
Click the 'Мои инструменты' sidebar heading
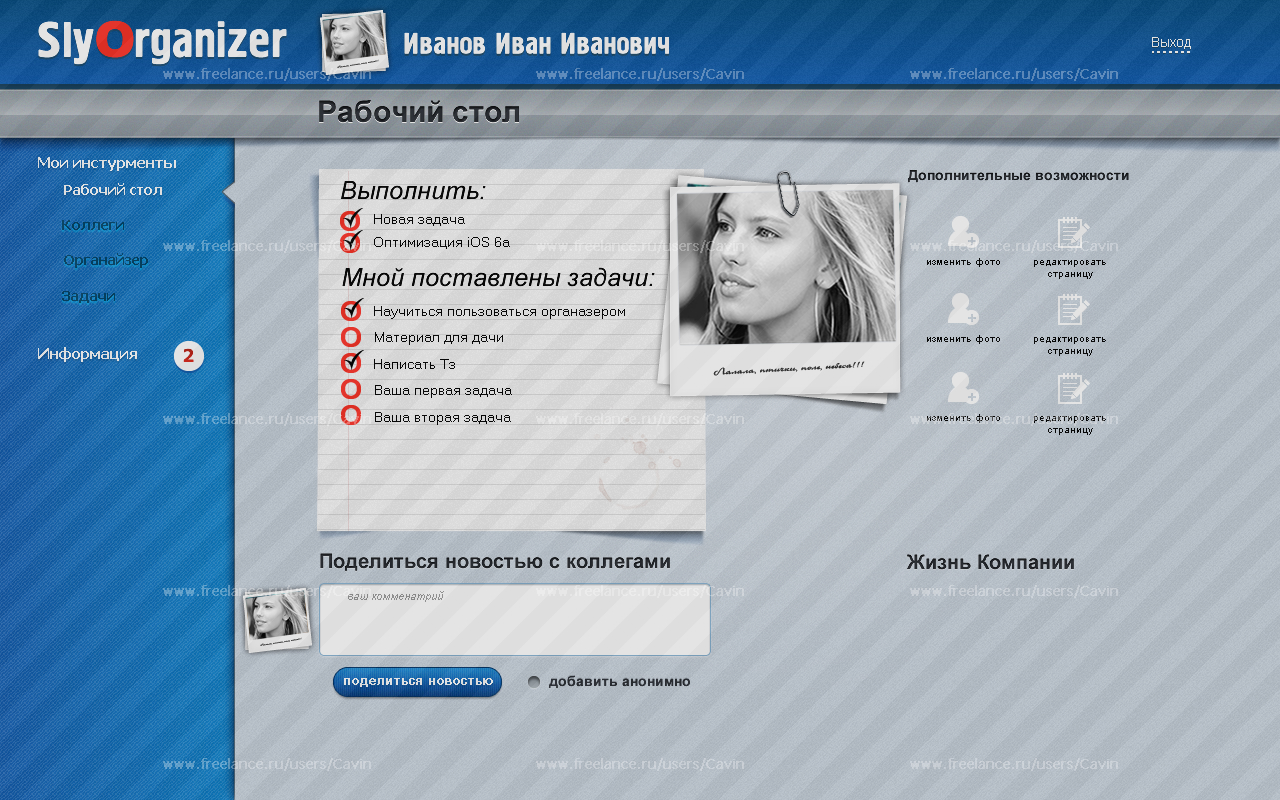[x=107, y=163]
